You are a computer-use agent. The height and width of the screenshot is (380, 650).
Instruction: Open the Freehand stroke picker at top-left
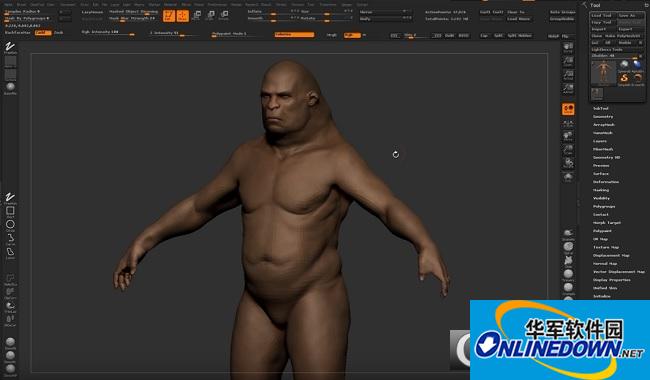[10, 47]
